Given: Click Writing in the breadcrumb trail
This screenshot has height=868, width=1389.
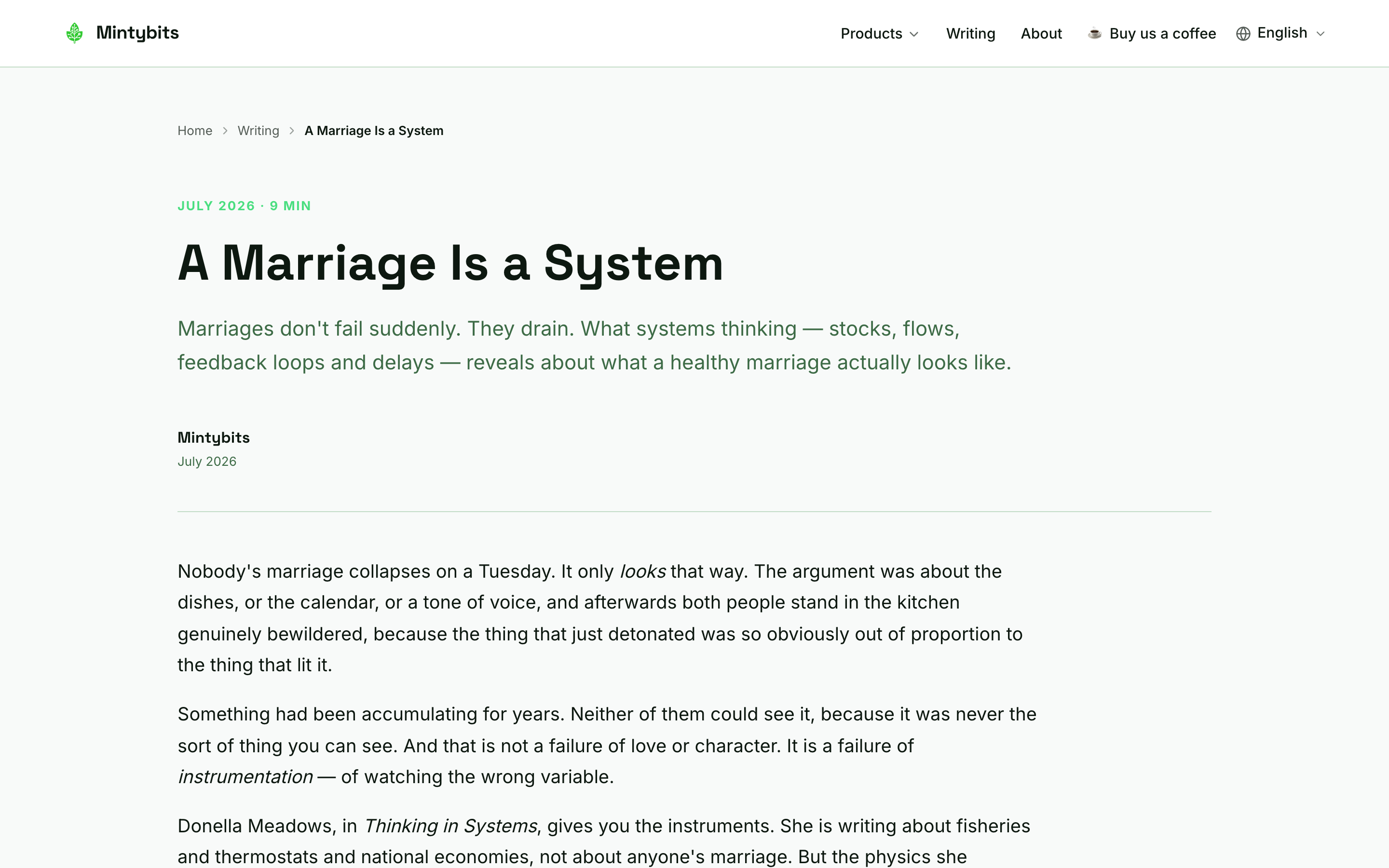Looking at the screenshot, I should (259, 130).
